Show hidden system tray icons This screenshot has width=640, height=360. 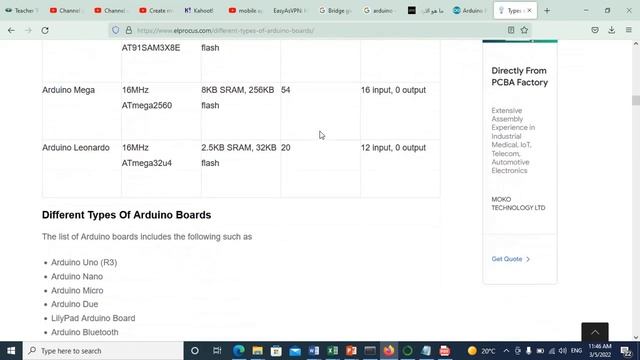(x=506, y=351)
